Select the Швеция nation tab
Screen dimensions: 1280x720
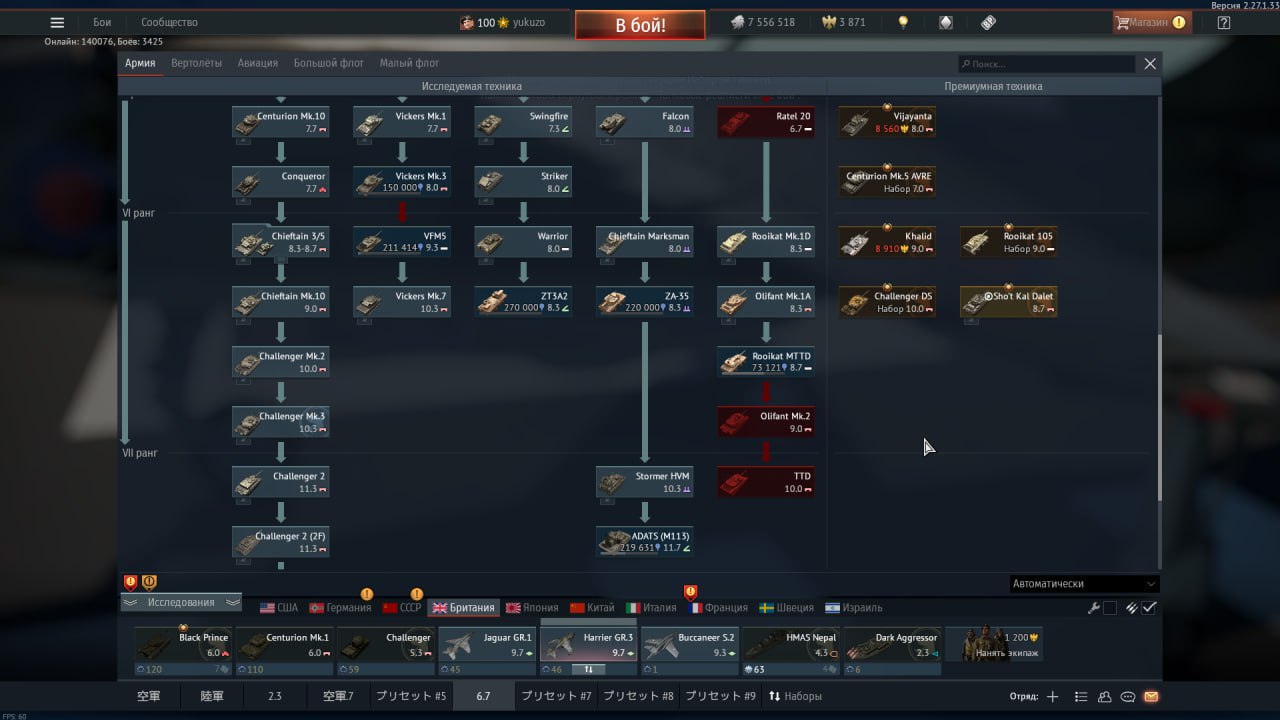(786, 607)
